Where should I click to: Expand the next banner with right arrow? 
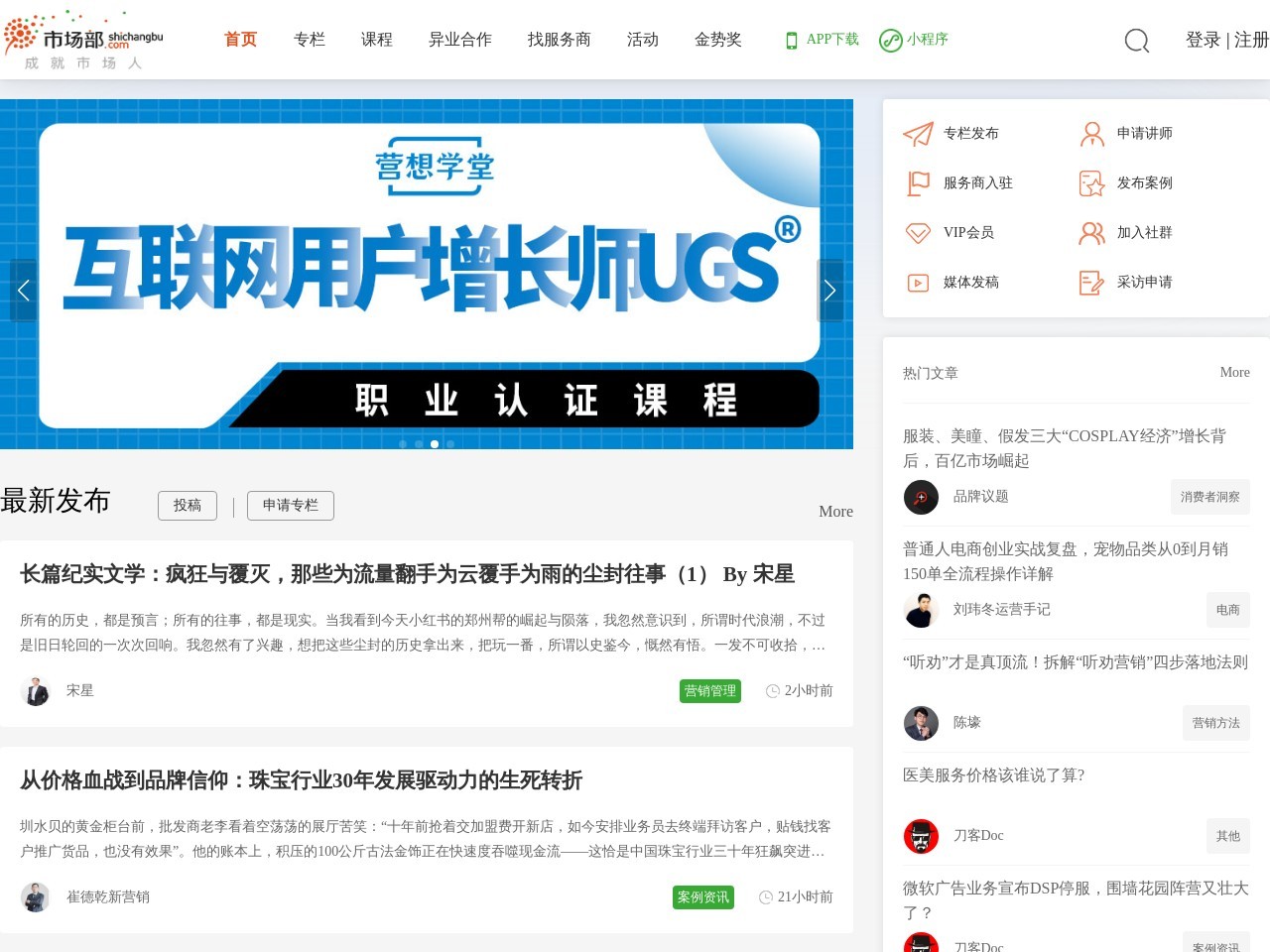coord(830,290)
